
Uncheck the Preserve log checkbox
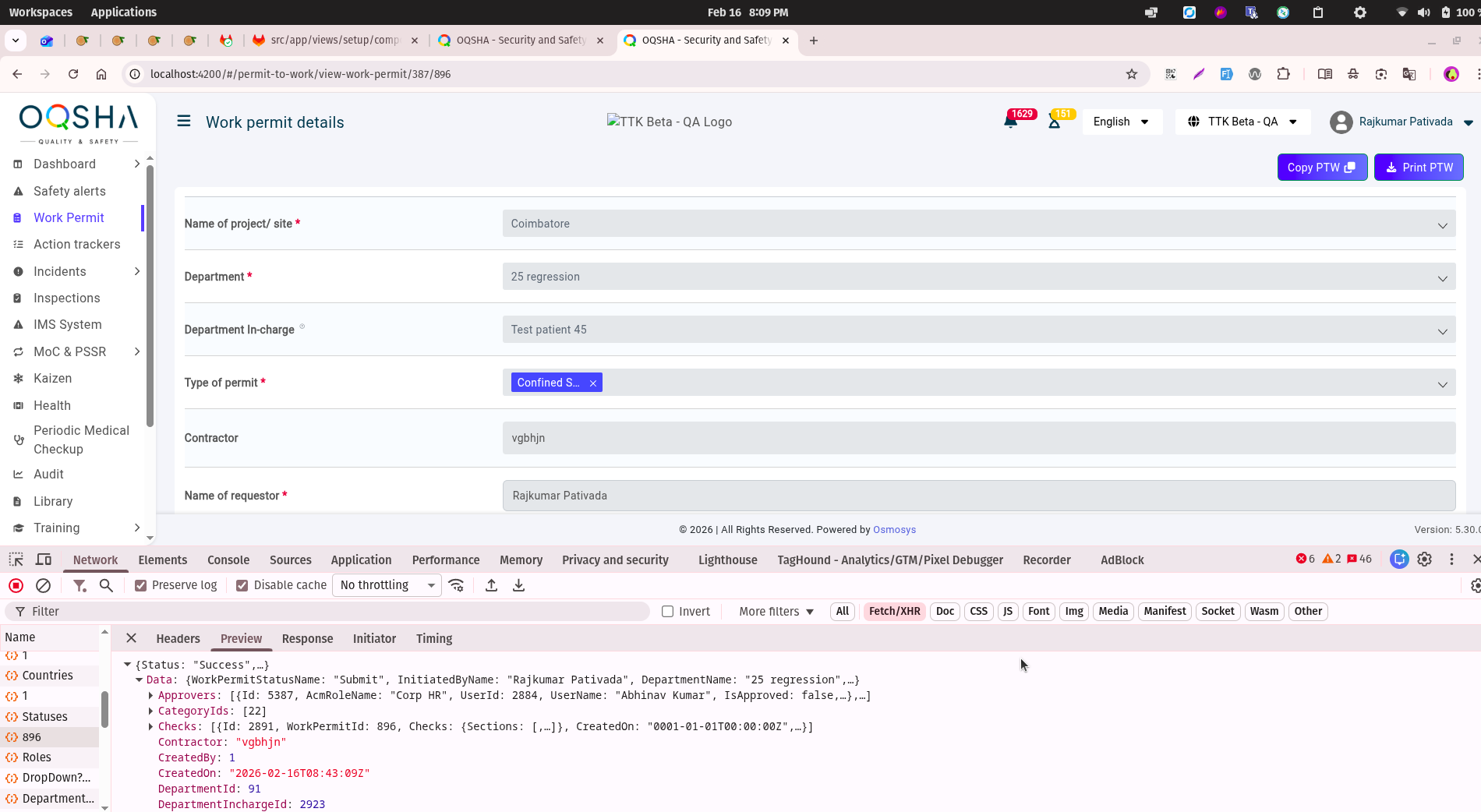[141, 585]
